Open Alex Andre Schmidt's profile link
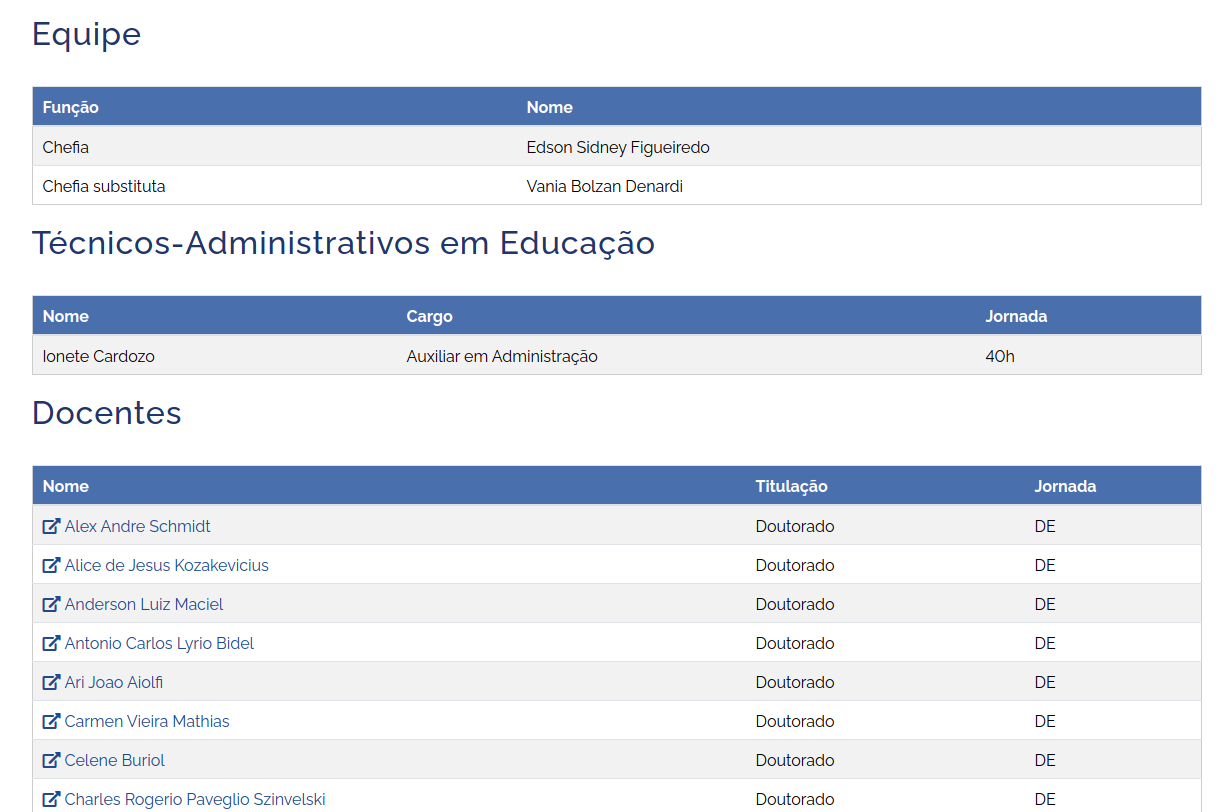Screen dimensions: 1232x812 tap(137, 526)
